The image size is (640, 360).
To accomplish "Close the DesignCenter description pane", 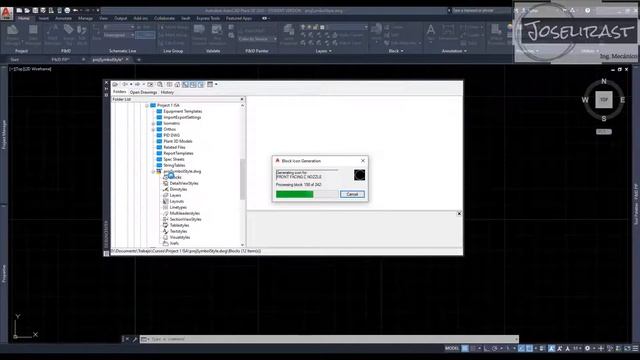I will 459,213.
